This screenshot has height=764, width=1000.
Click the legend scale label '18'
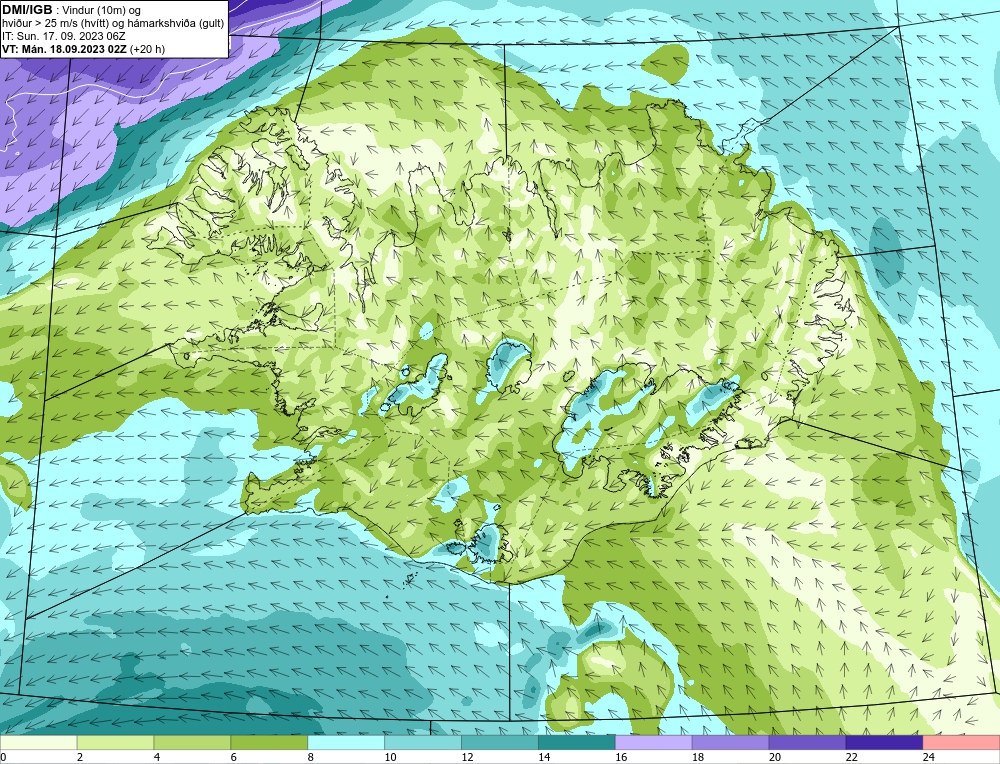pyautogui.click(x=698, y=758)
